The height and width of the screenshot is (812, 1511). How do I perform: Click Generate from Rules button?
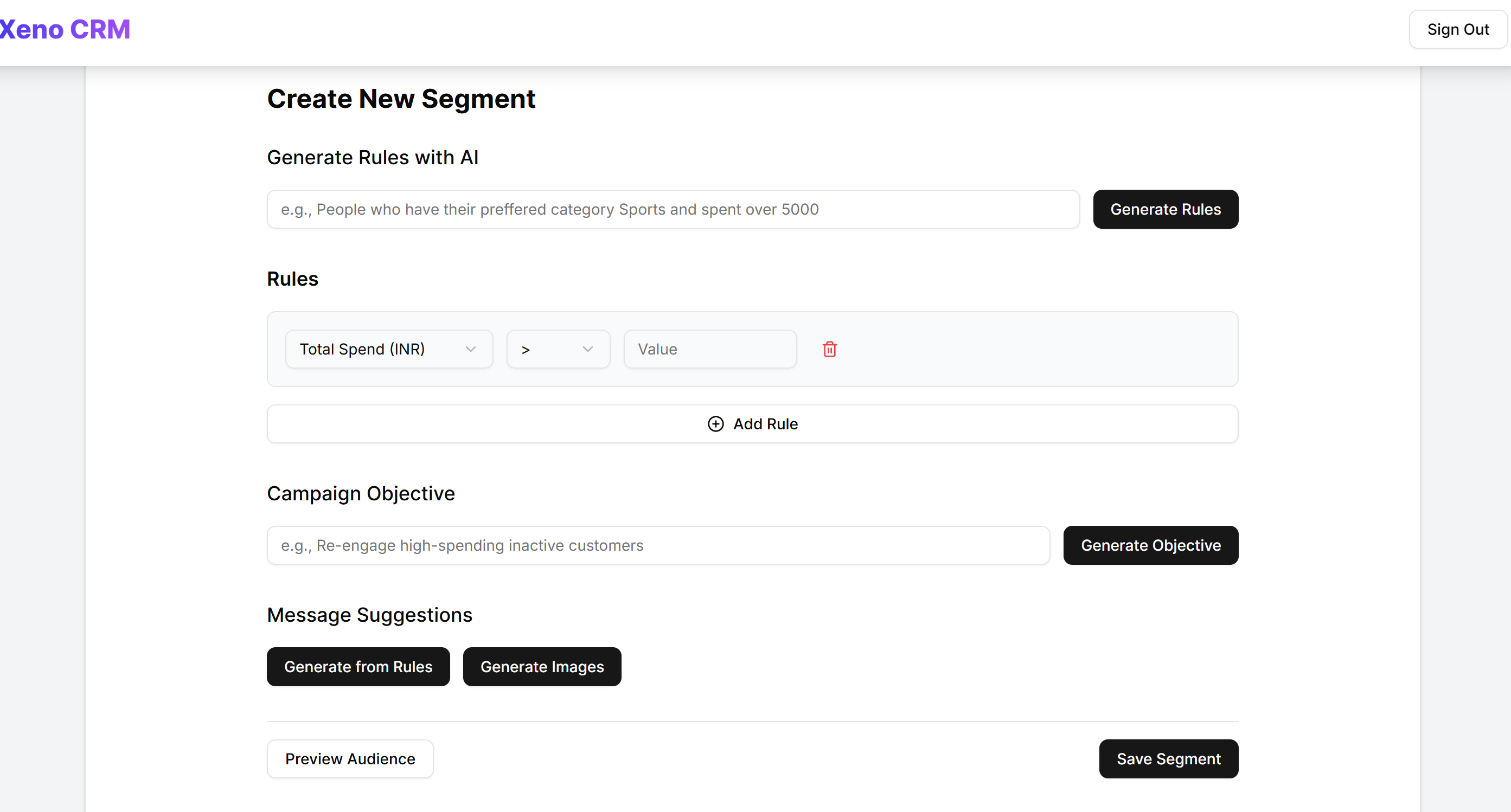tap(358, 667)
